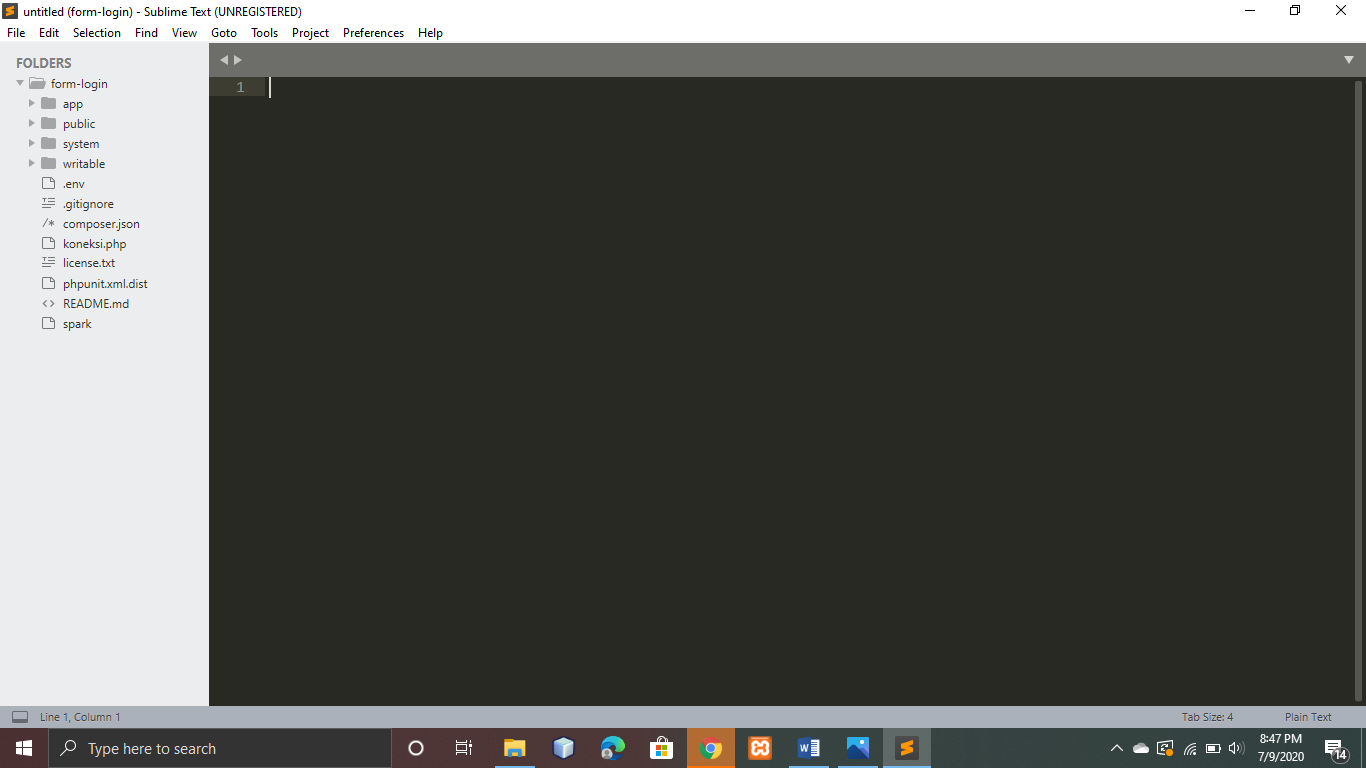Open Microsoft Edge from the taskbar
1366x768 pixels.
(x=613, y=748)
